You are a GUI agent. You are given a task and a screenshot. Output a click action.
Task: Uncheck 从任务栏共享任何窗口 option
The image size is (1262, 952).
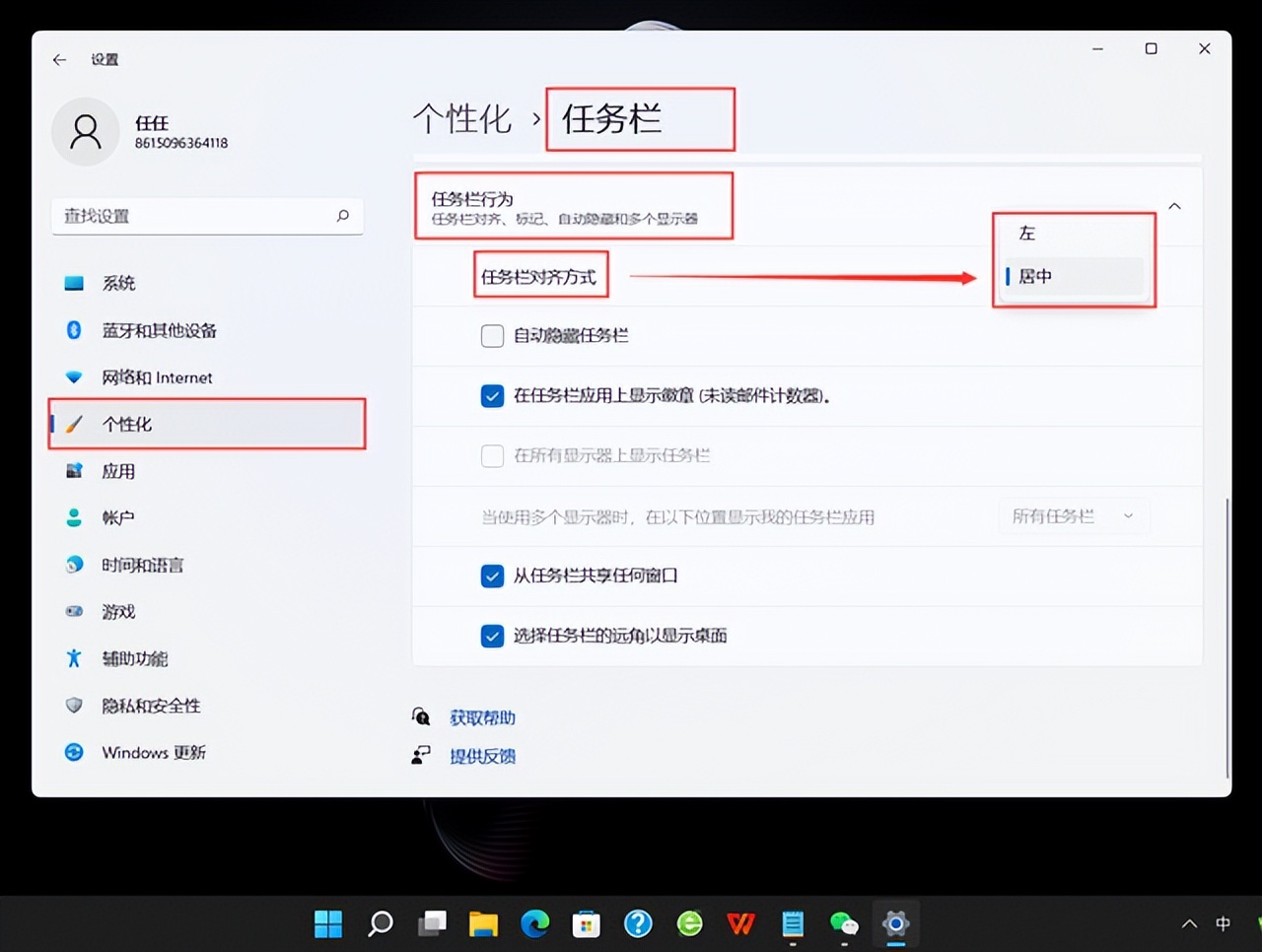(492, 576)
